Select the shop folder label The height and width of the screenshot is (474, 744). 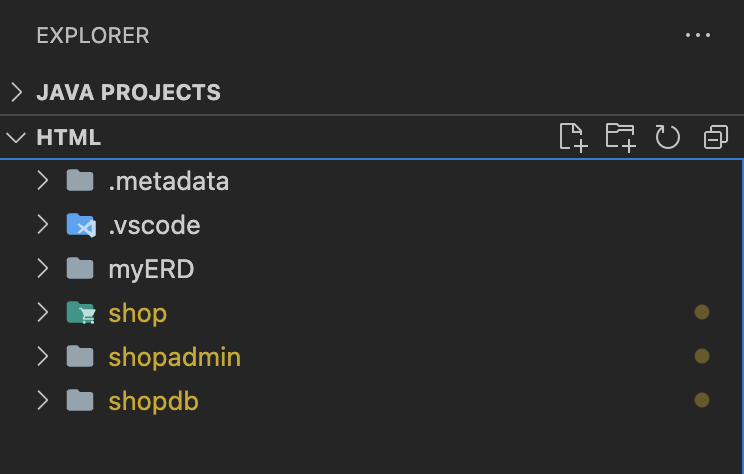click(x=137, y=313)
